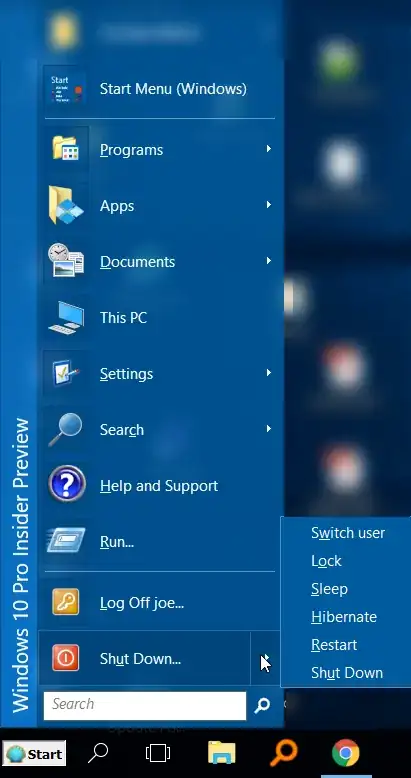Click inside the Start menu Search field
Screen dimensions: 411x778
click(145, 705)
